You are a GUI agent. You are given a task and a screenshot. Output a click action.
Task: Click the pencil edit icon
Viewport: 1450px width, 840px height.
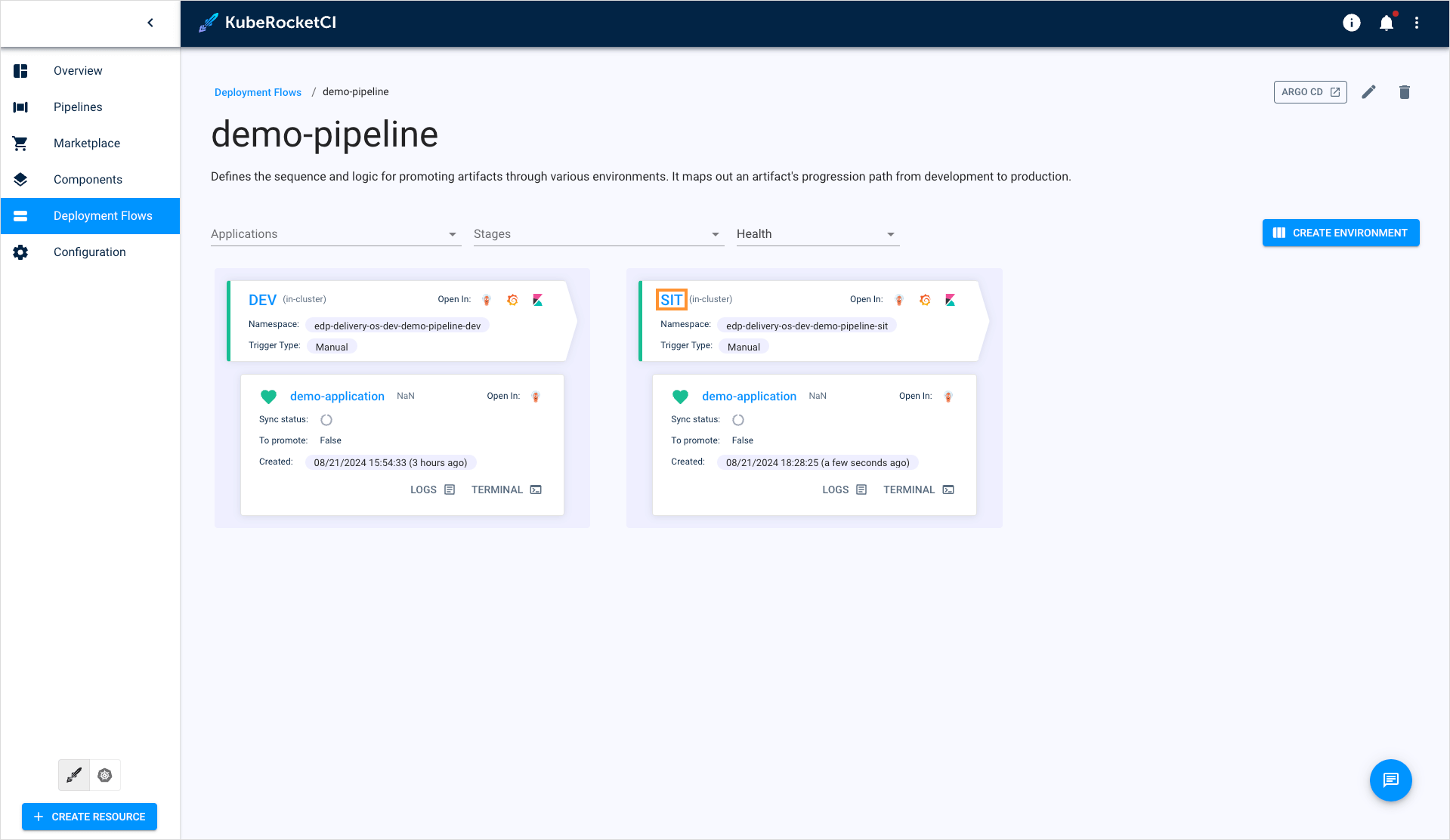click(1368, 92)
